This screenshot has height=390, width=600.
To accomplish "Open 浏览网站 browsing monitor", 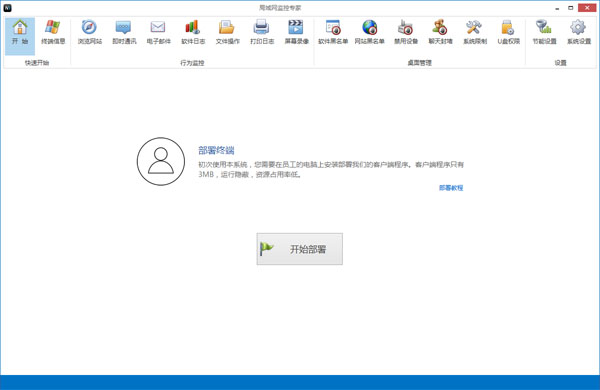I will (x=90, y=32).
